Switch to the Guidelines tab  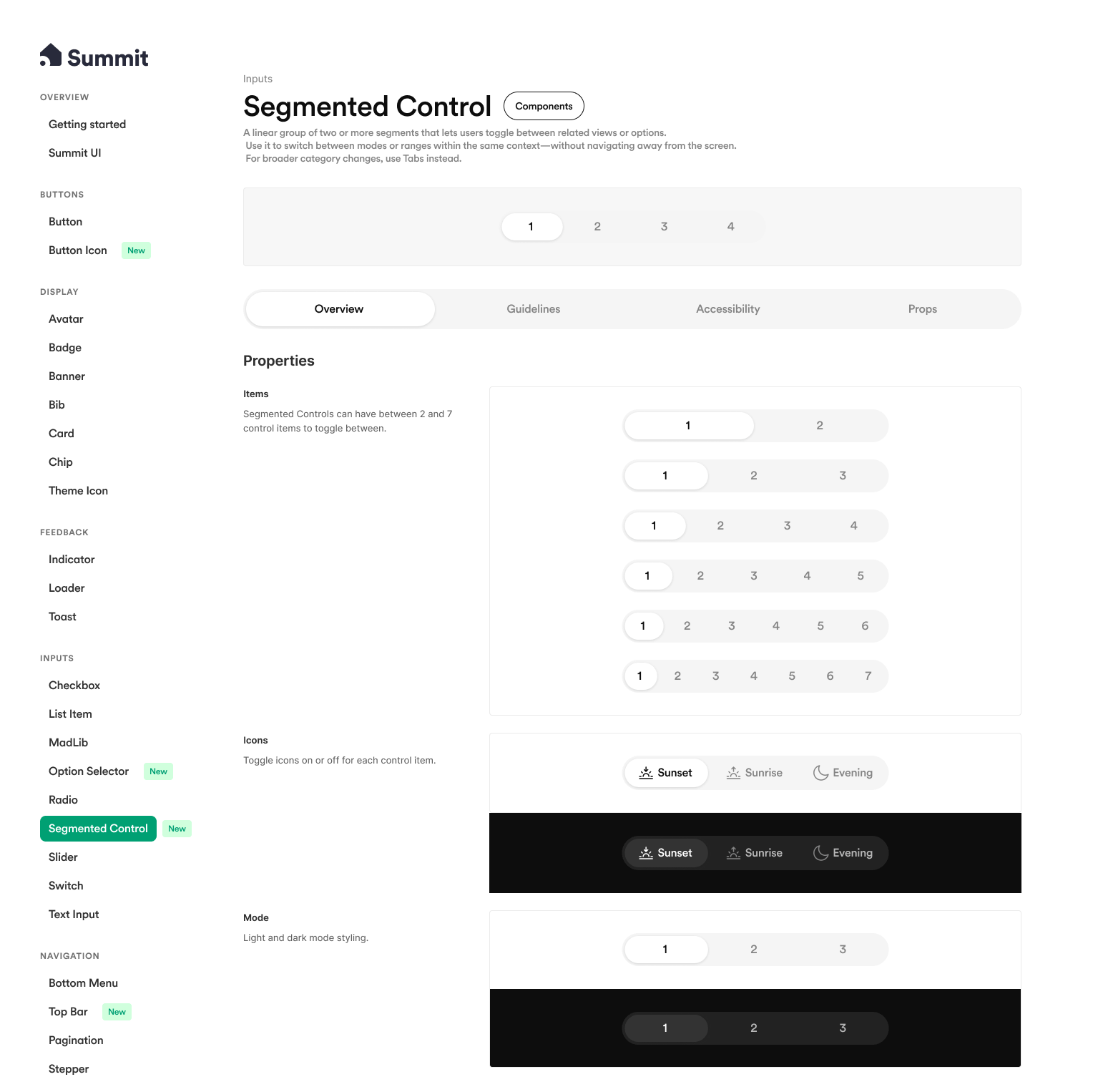click(x=534, y=309)
